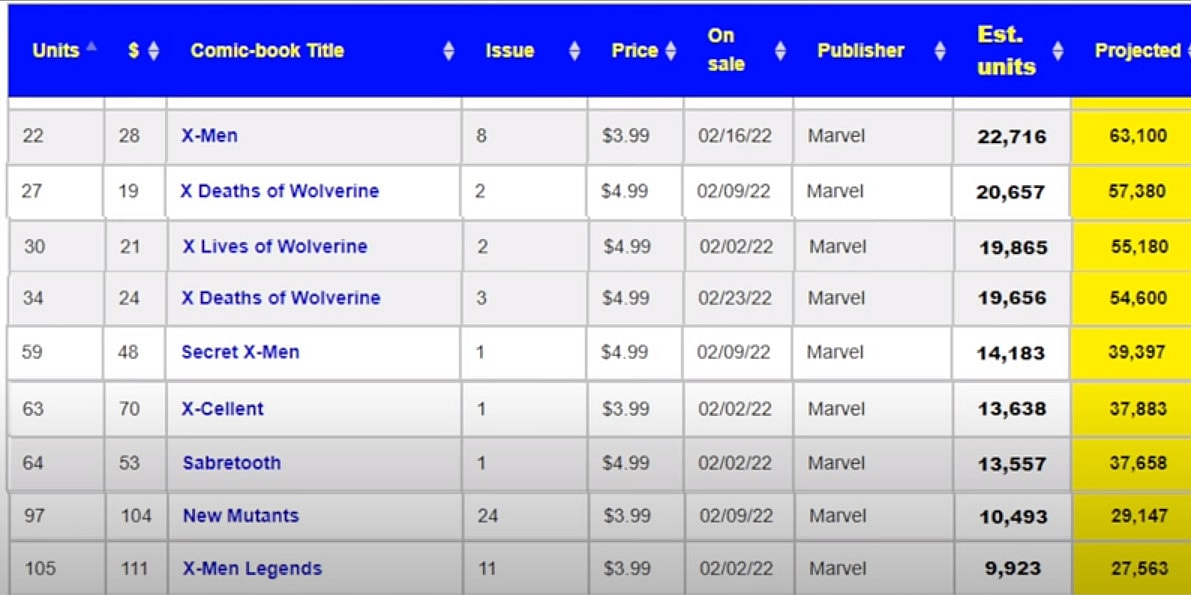
Task: Open the X-Men title link
Action: pos(209,135)
